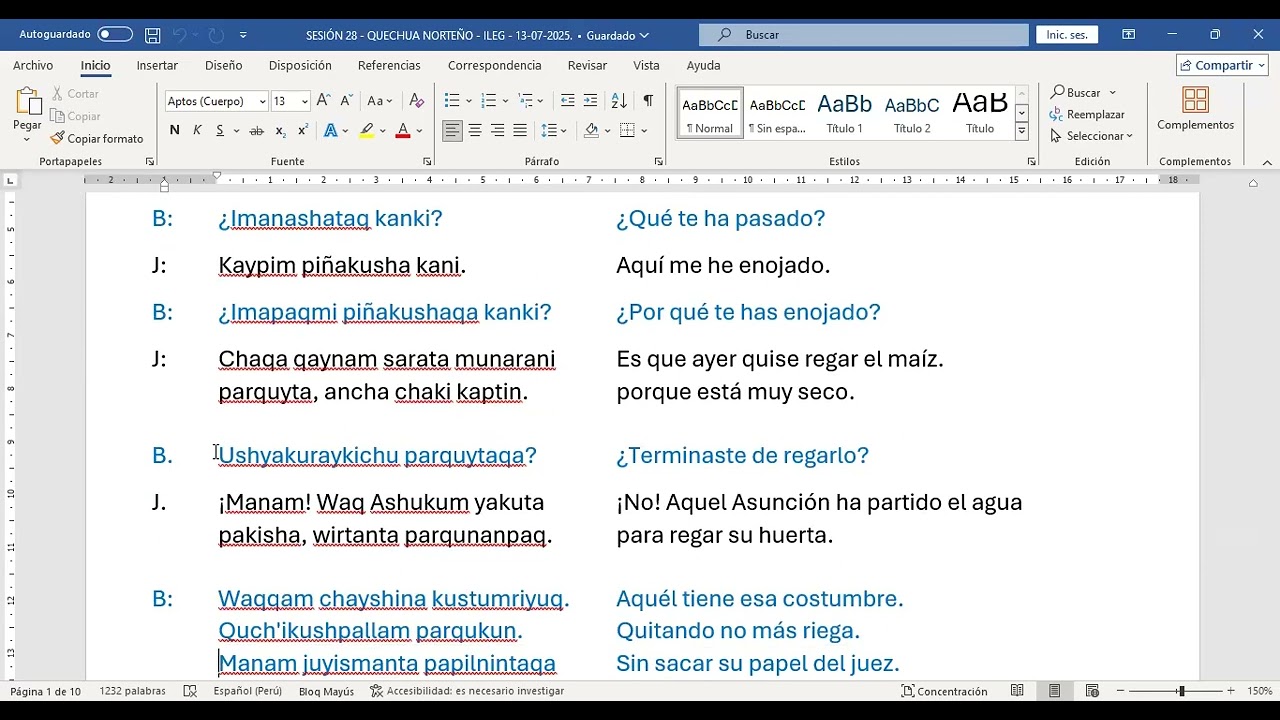Open Complementos add-ins
Viewport: 1280px width, 720px height.
click(x=1195, y=110)
